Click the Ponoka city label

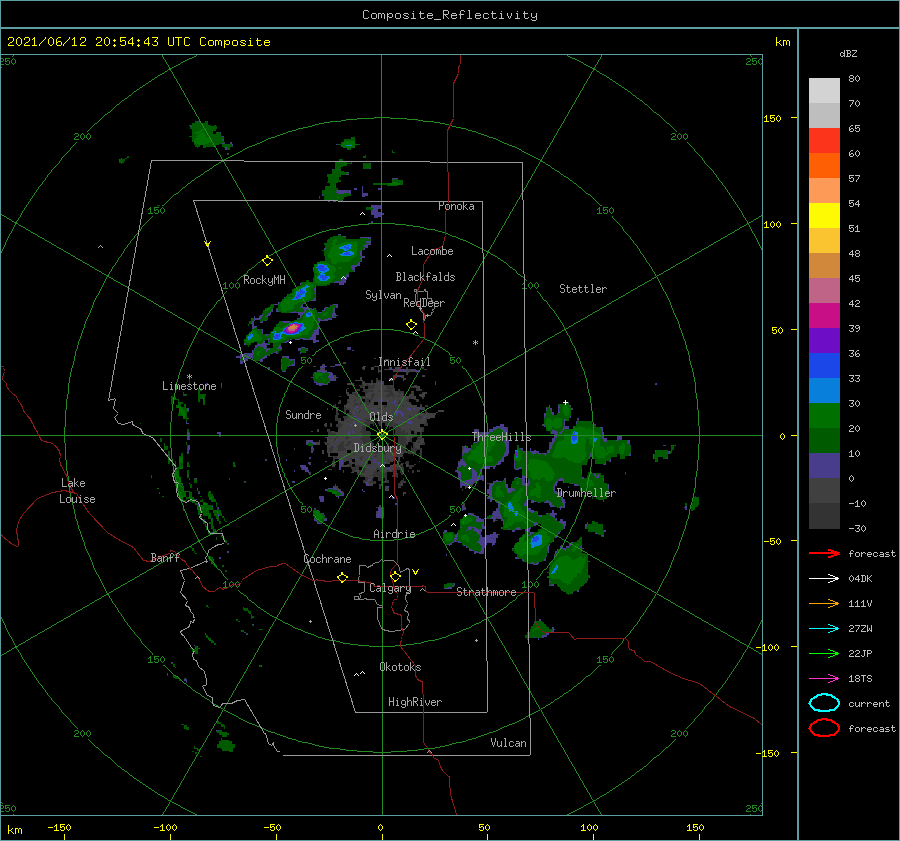pos(456,206)
